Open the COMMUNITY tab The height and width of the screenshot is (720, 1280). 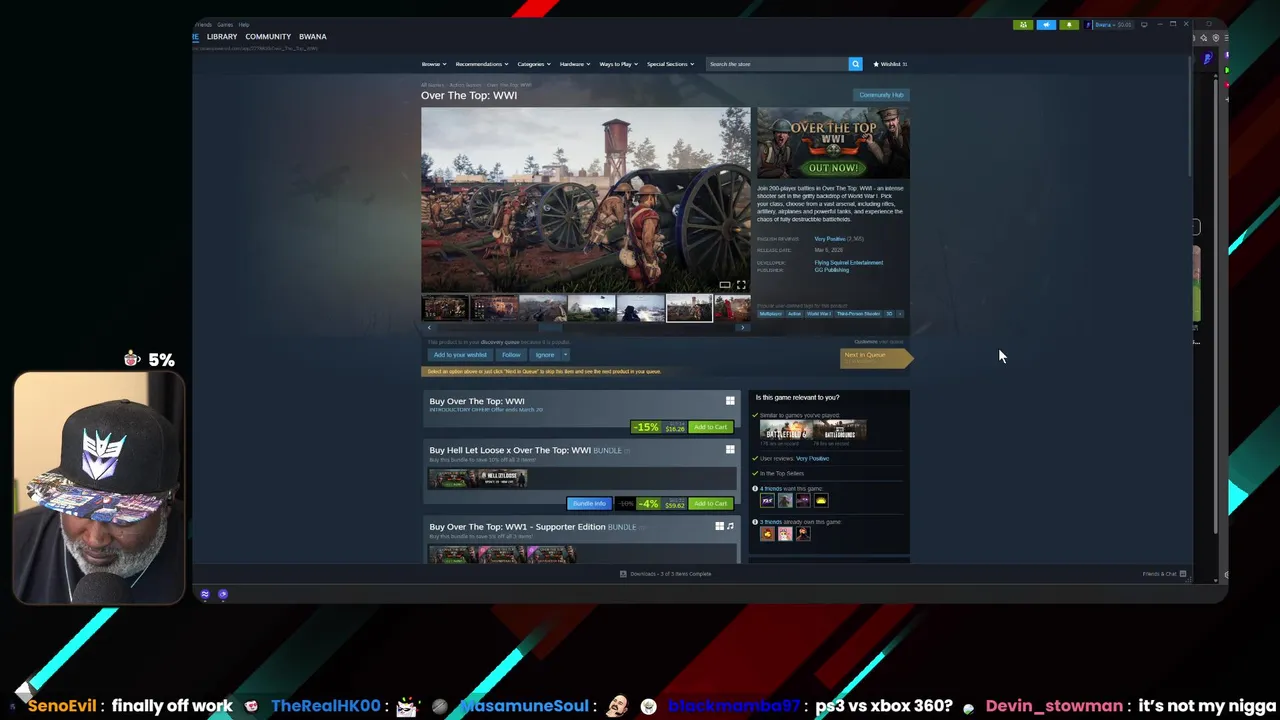click(x=268, y=37)
